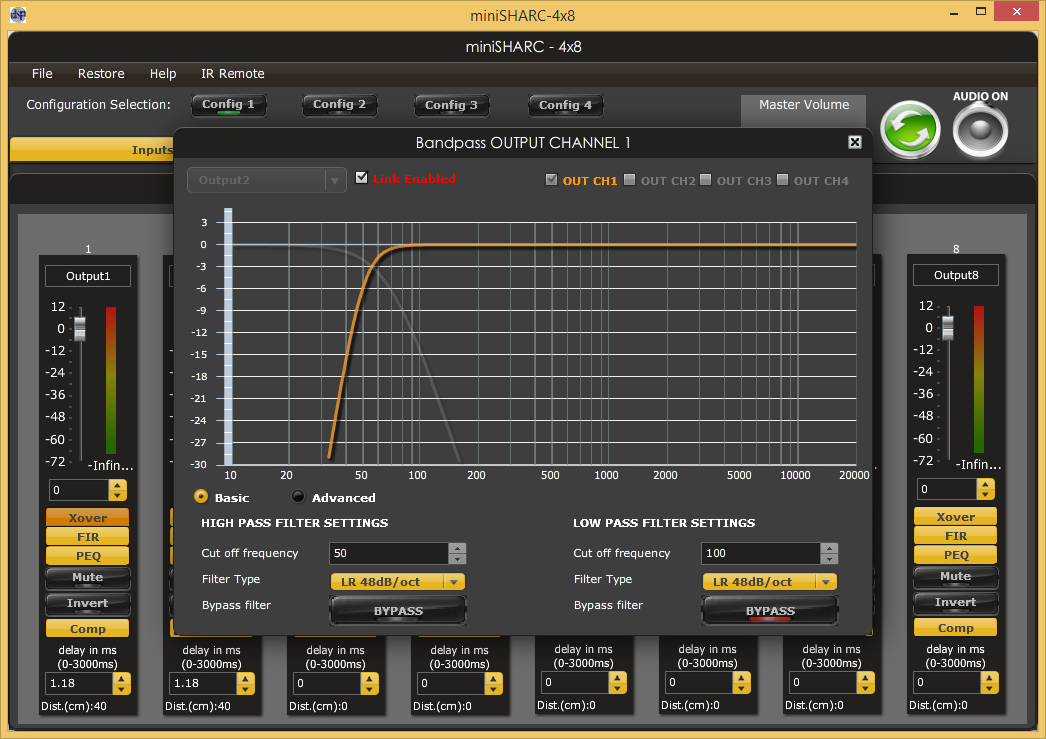Screen dimensions: 1046x739
Task: Decrease Output1 gain with the down arrow
Action: point(117,495)
